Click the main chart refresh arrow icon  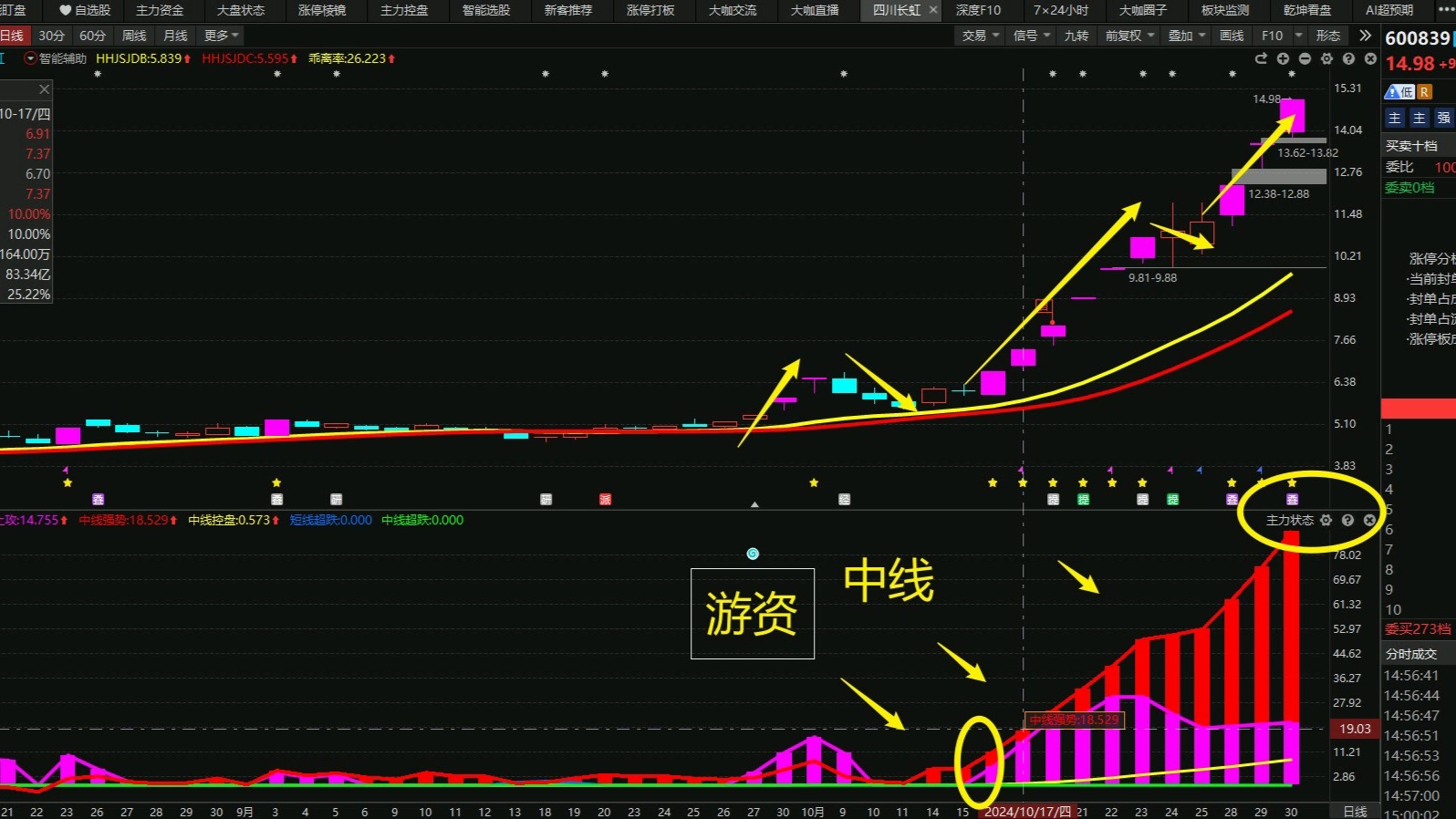click(x=1261, y=58)
